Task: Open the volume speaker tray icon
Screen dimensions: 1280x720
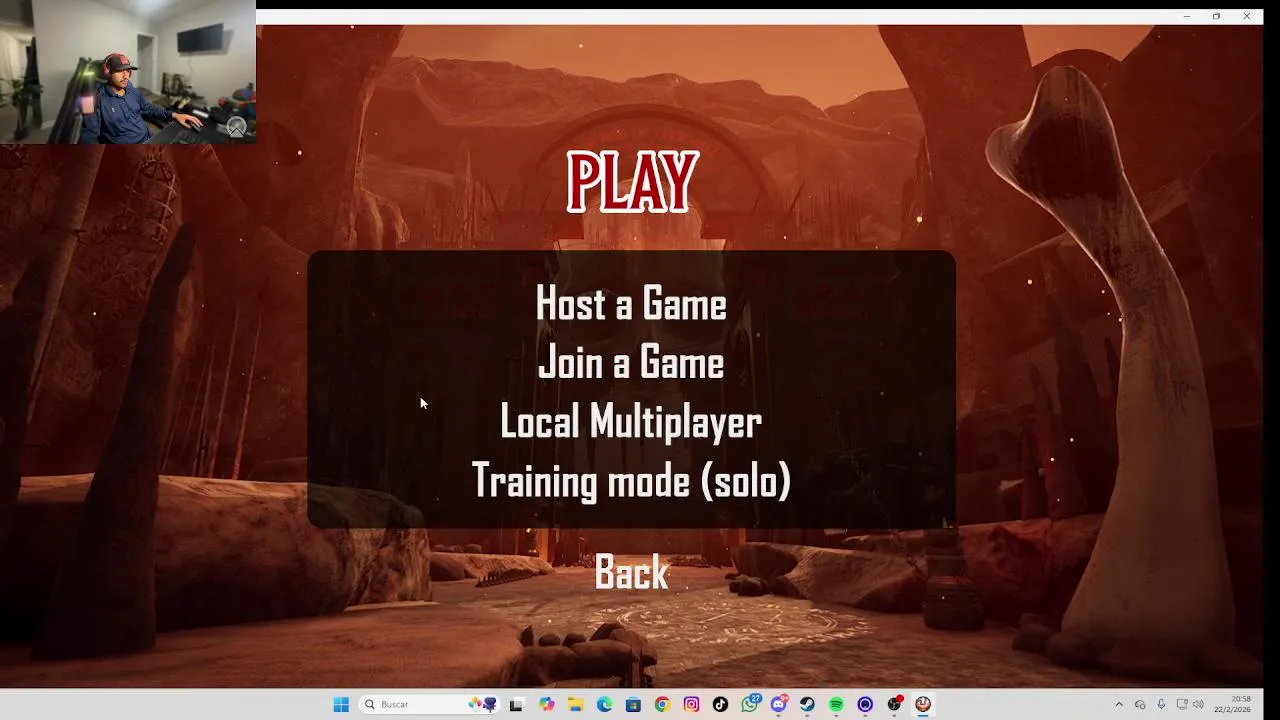Action: (x=1198, y=704)
